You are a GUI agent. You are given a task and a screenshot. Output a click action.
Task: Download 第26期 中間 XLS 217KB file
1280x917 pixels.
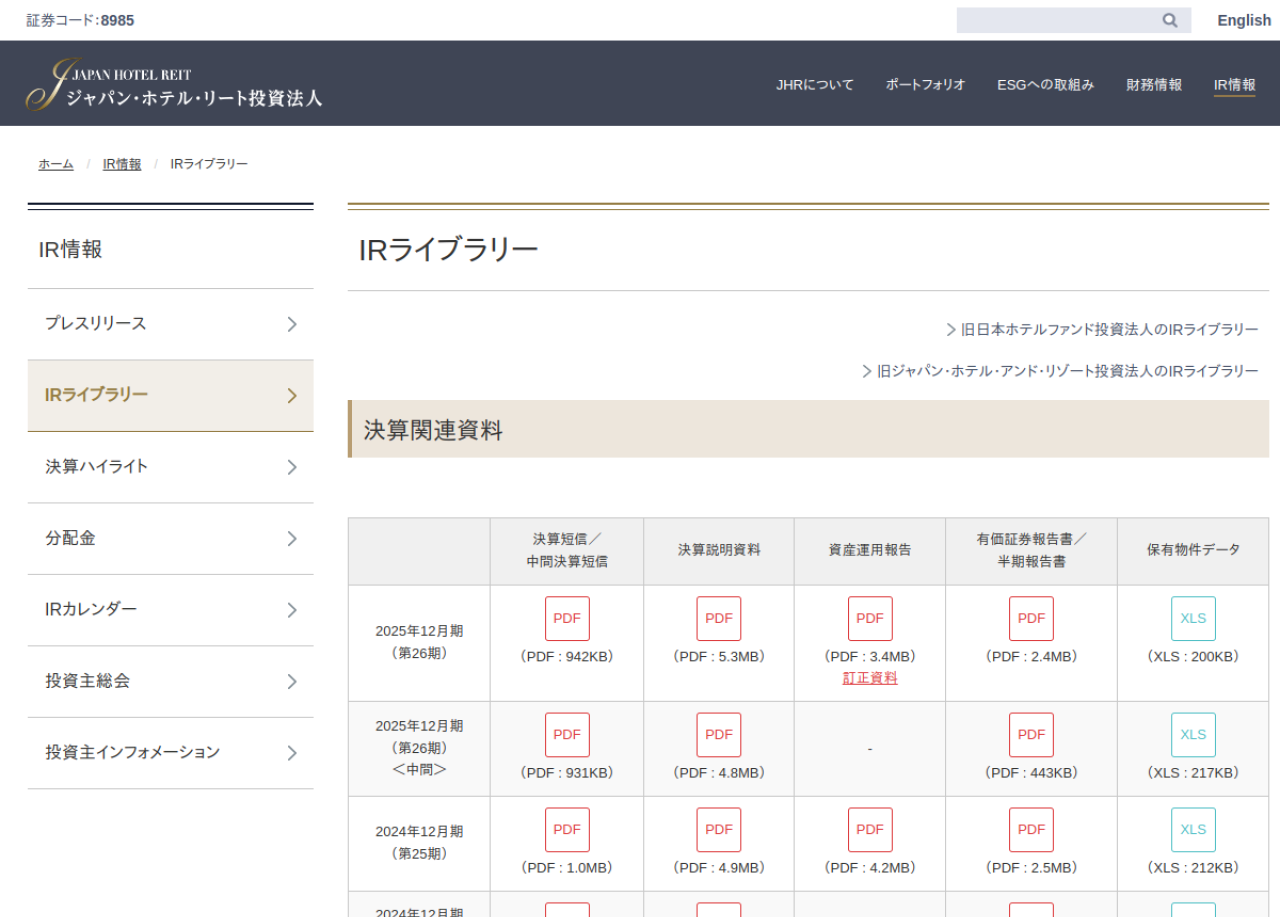point(1193,734)
